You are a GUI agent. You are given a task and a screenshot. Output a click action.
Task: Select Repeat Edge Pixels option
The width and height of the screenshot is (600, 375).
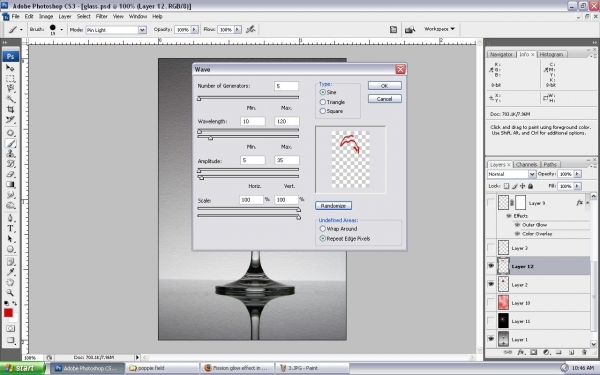click(323, 238)
